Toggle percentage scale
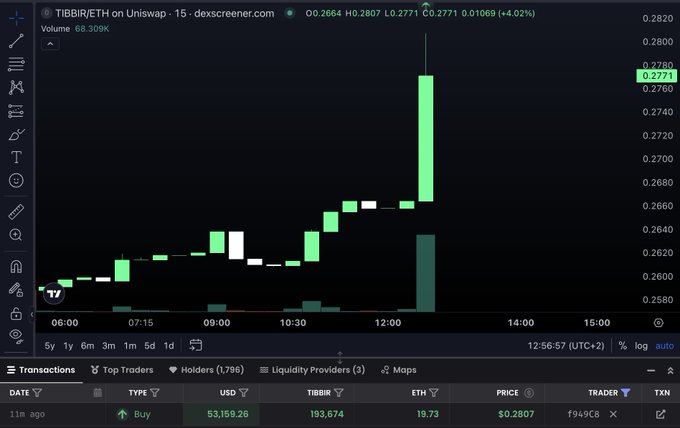 623,346
